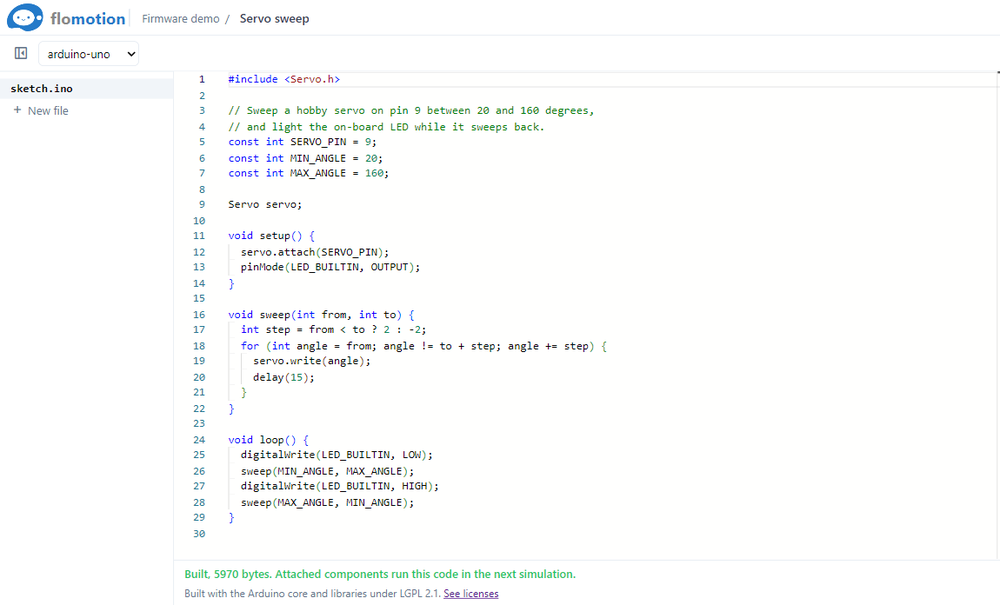Click the 'const int MIN_ANGLE = 20;' line
The height and width of the screenshot is (605, 1000).
(305, 157)
